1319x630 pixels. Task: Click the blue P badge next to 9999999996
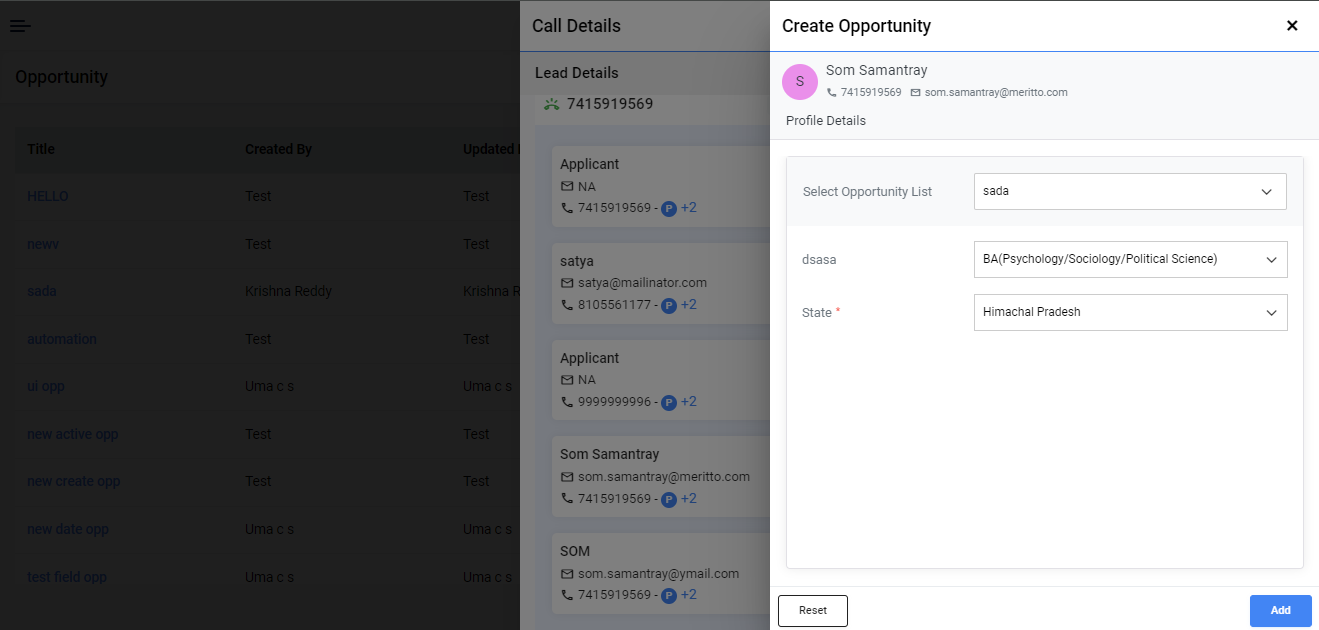tap(669, 402)
